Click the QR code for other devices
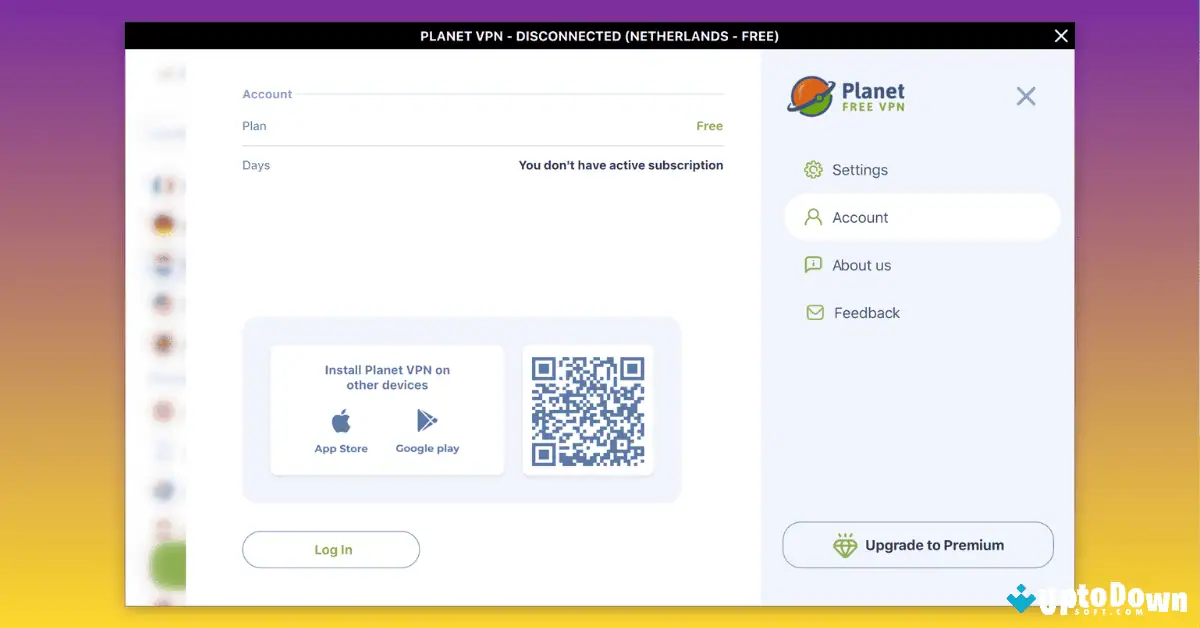 coord(588,410)
